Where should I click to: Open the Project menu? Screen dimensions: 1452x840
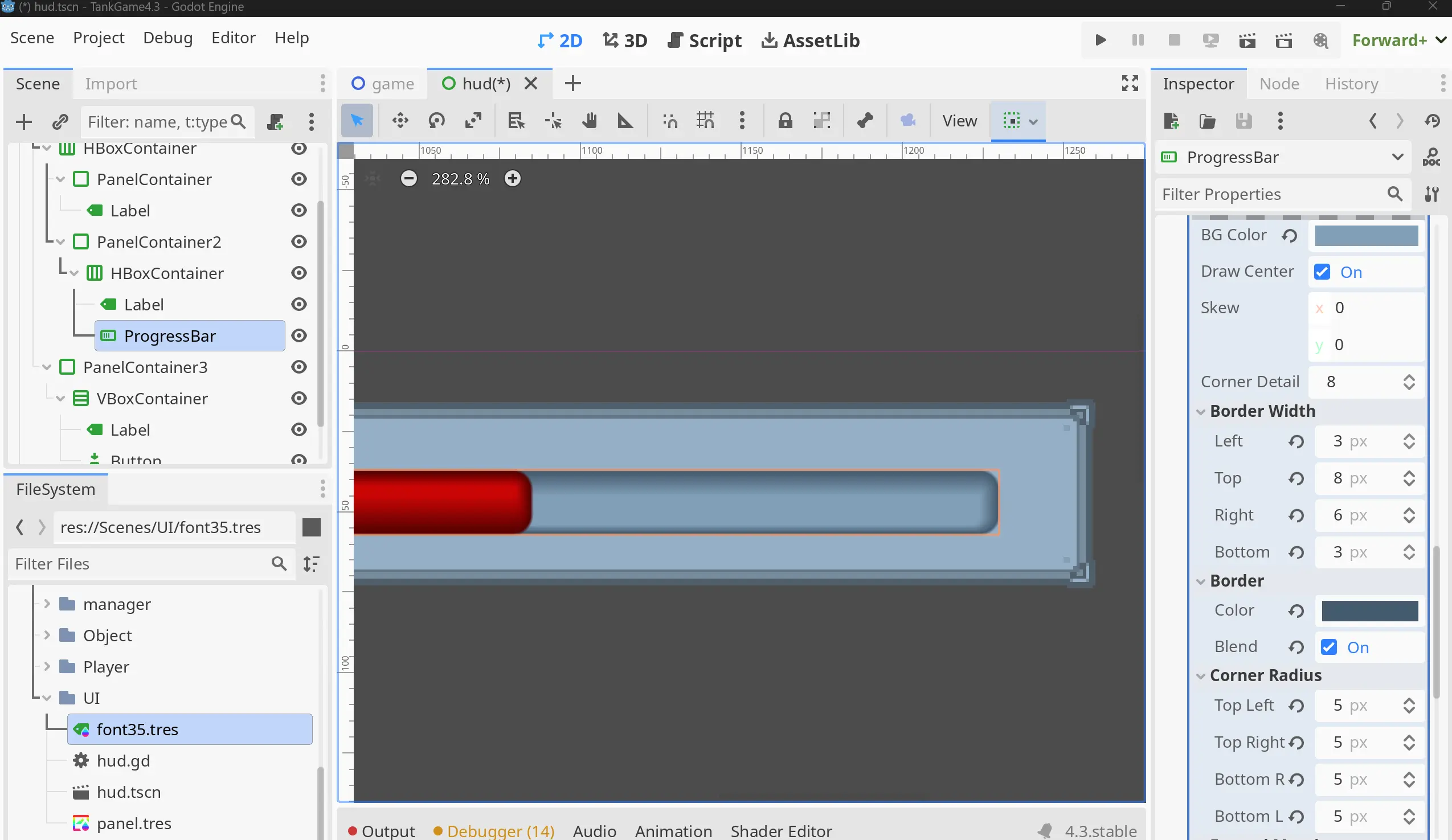(99, 38)
